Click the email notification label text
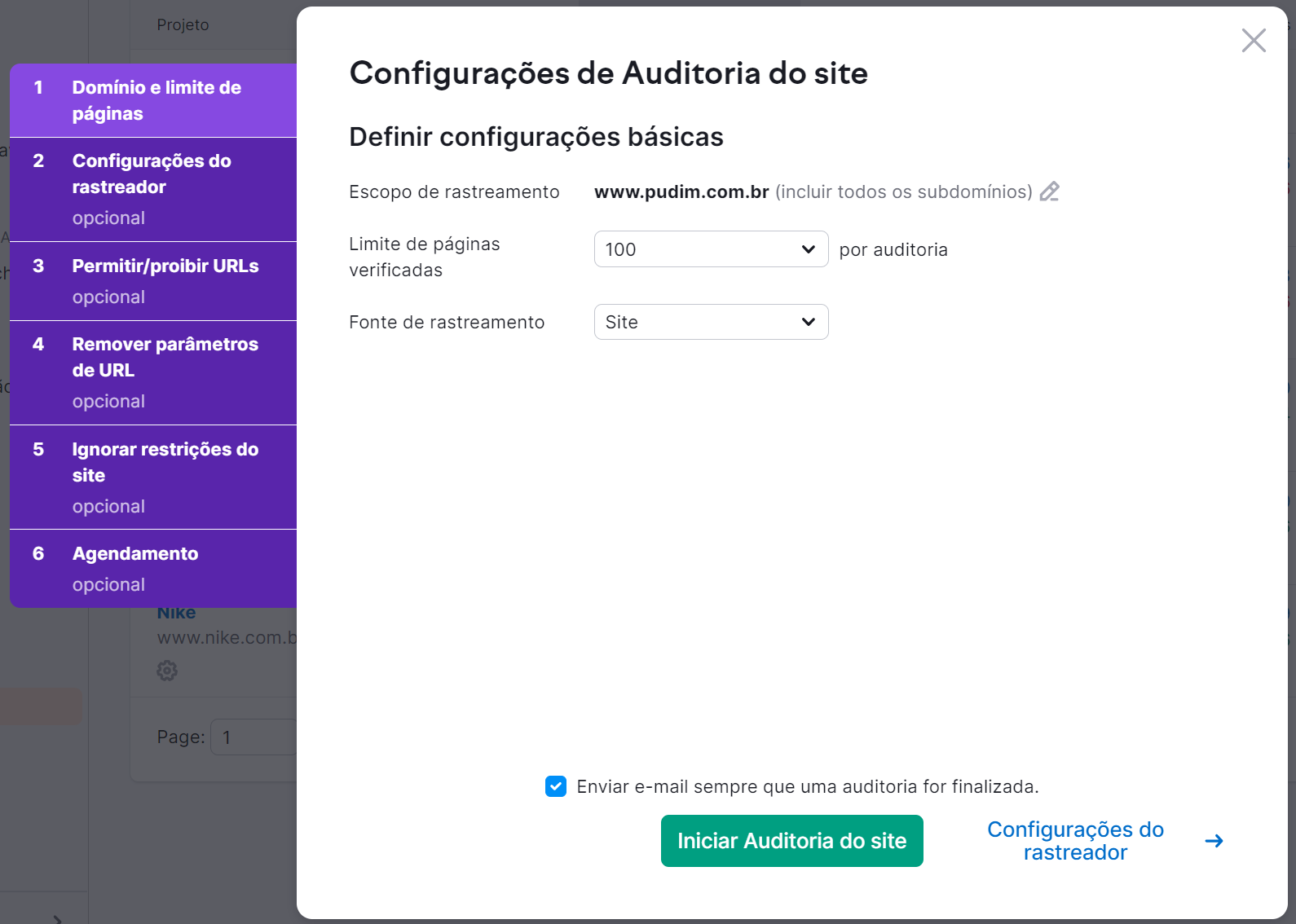This screenshot has height=924, width=1296. pos(807,786)
